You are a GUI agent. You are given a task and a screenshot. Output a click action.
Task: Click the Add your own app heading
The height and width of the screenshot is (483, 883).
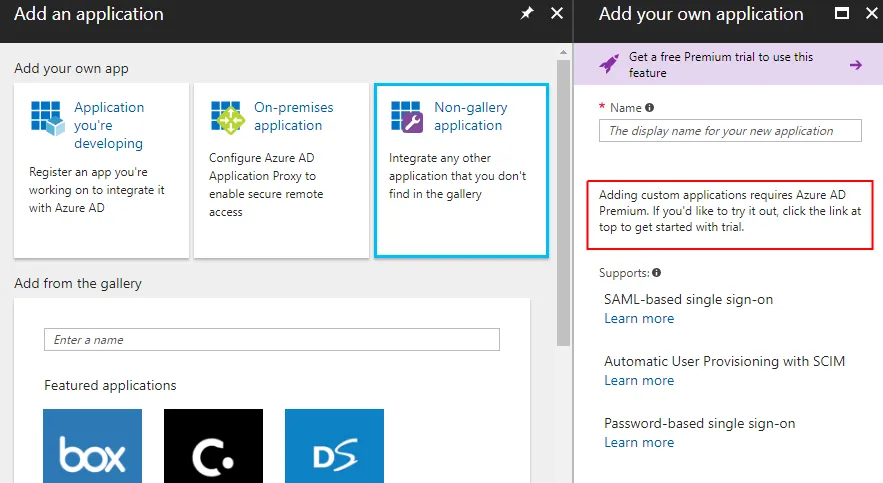72,69
